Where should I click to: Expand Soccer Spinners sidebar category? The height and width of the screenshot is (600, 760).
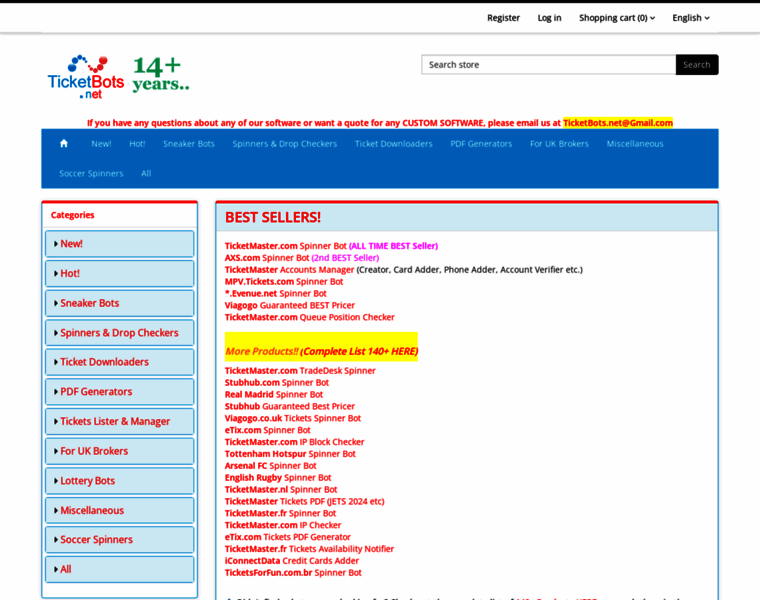[120, 539]
